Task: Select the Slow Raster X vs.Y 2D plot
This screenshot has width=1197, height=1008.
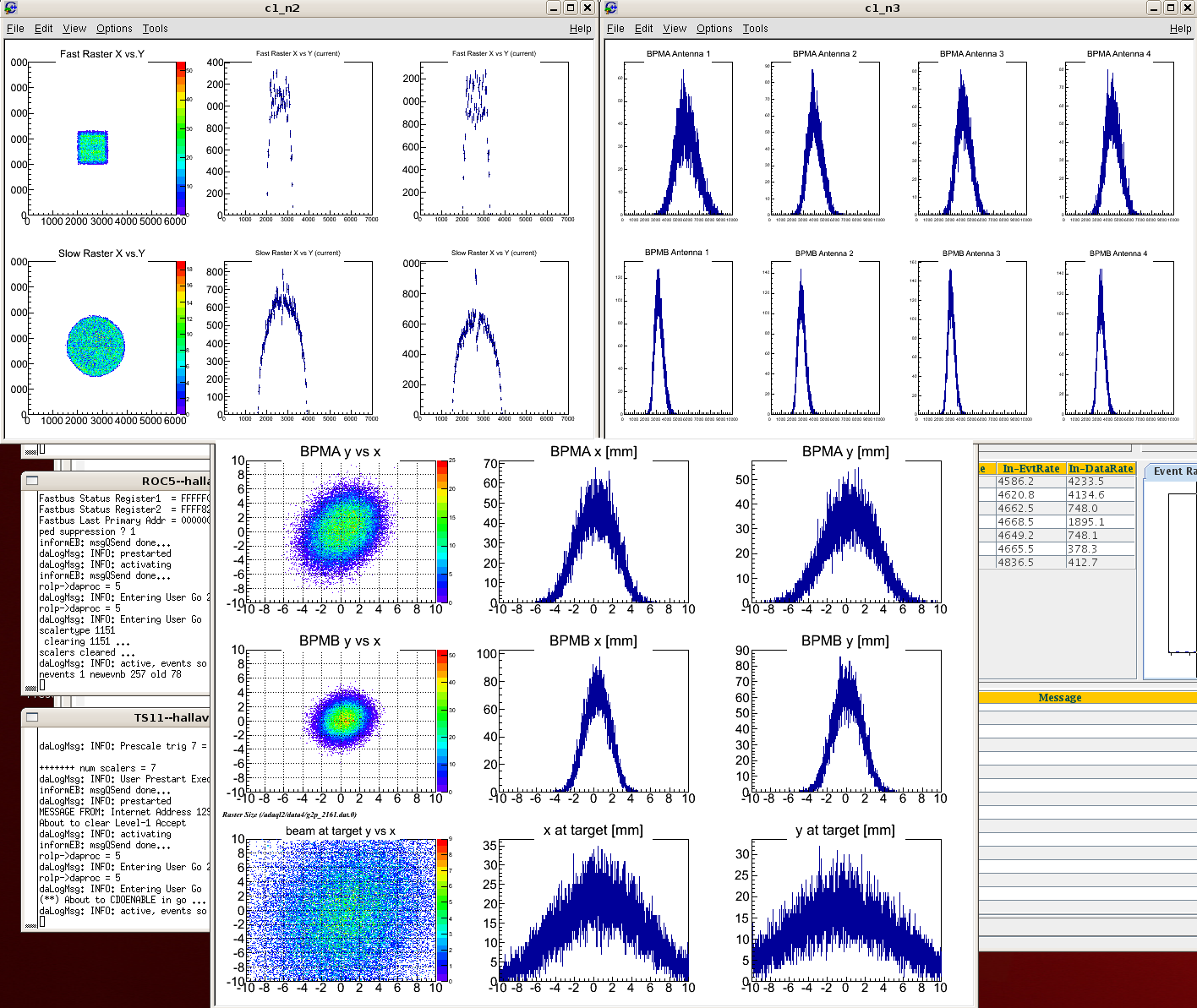Action: point(101,338)
